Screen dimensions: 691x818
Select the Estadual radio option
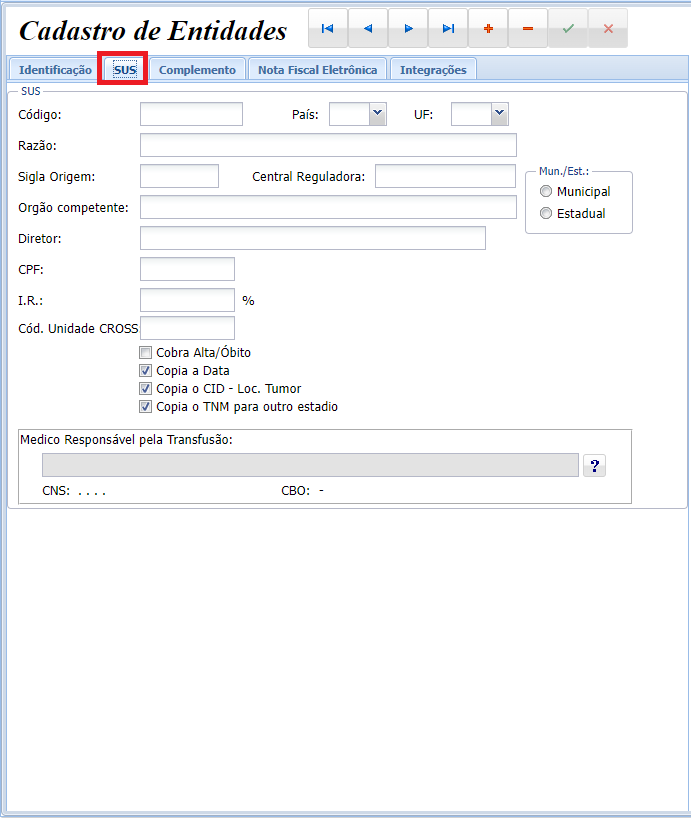click(x=545, y=213)
